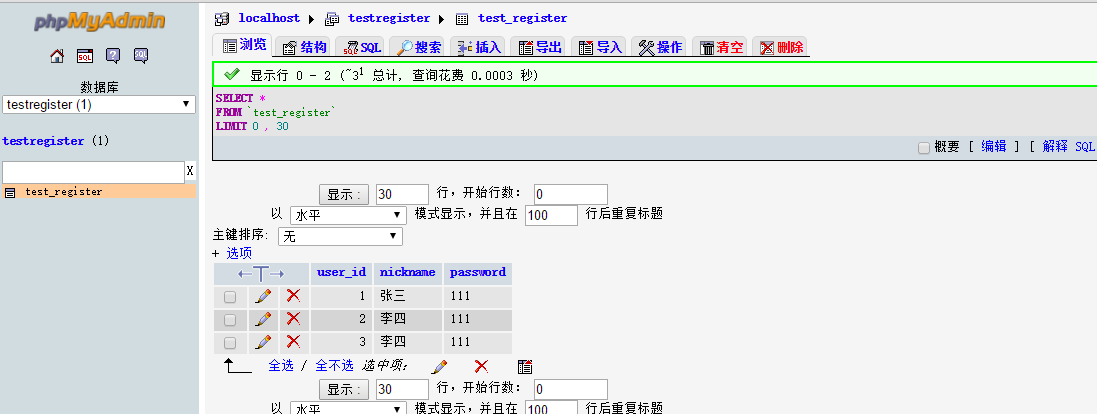Click the red delete X for user_id 3
The image size is (1097, 414).
pos(294,342)
